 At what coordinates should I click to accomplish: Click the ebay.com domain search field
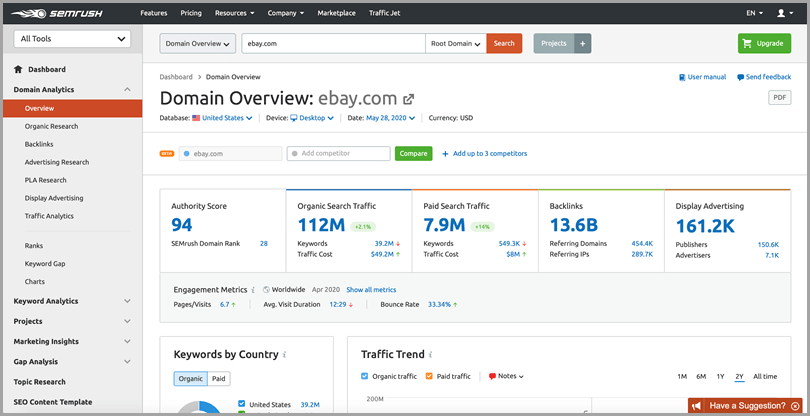click(x=334, y=44)
